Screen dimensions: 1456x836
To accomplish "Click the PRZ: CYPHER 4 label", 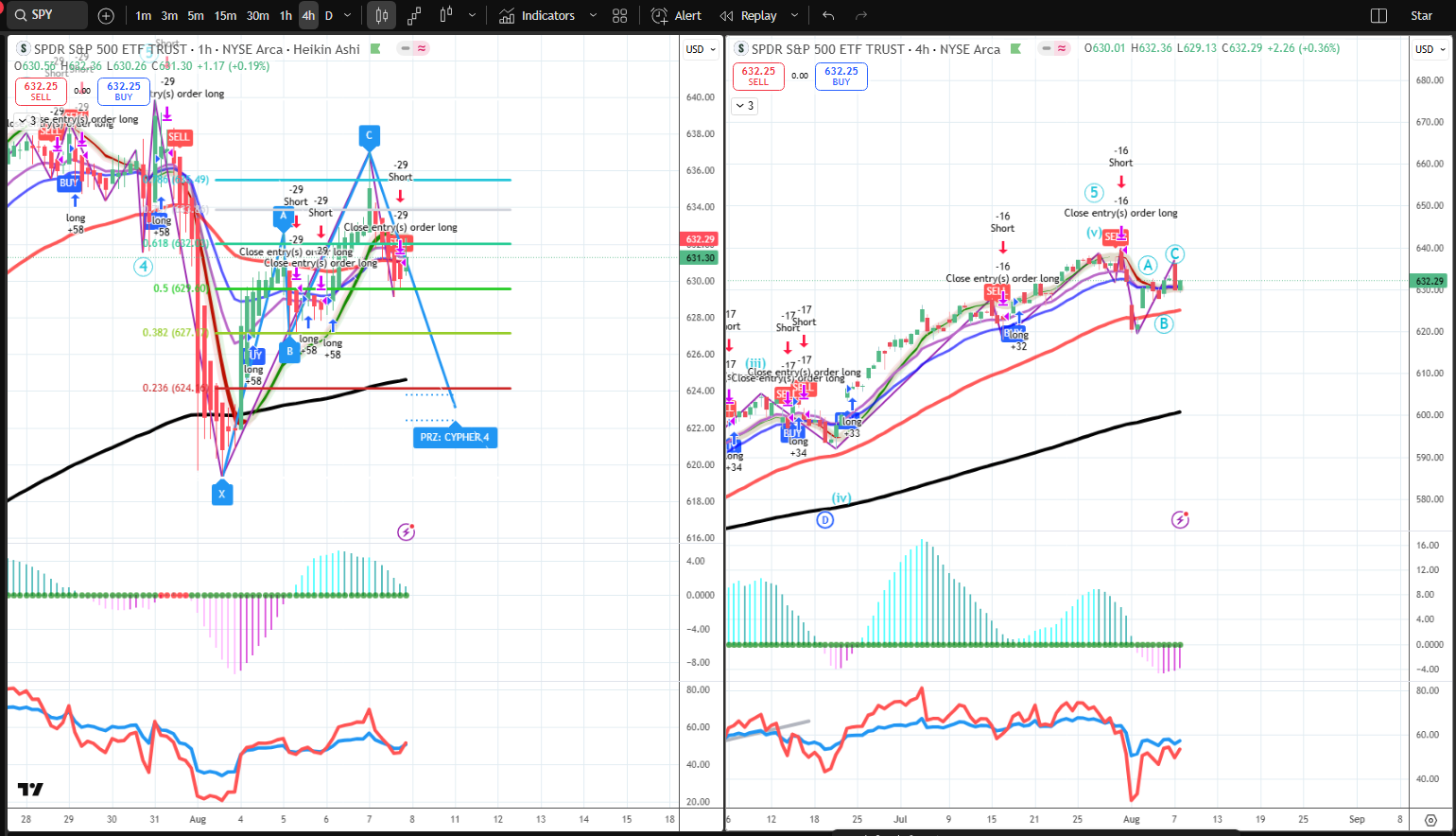I will coord(455,437).
